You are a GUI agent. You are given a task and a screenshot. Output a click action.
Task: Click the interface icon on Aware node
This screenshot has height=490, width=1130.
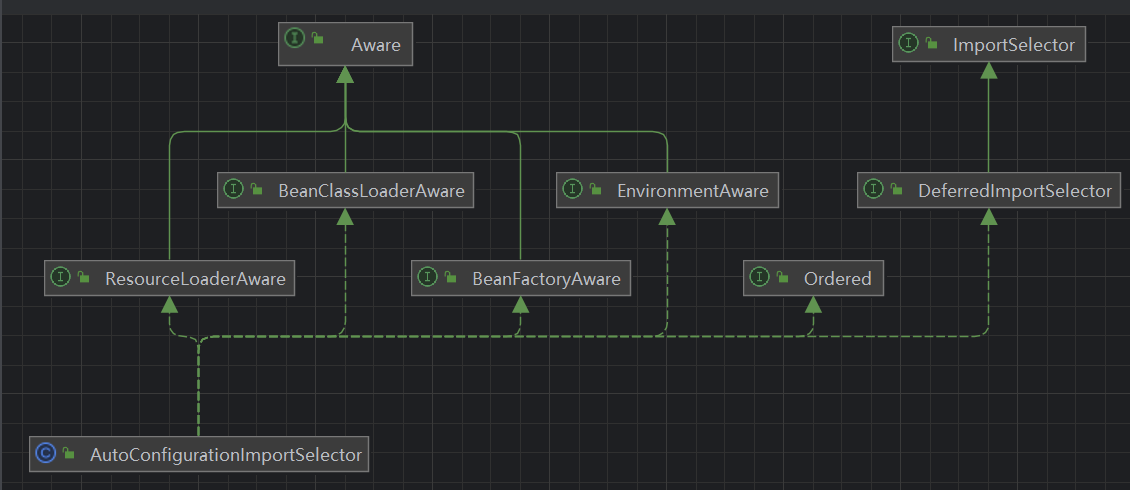(x=295, y=38)
